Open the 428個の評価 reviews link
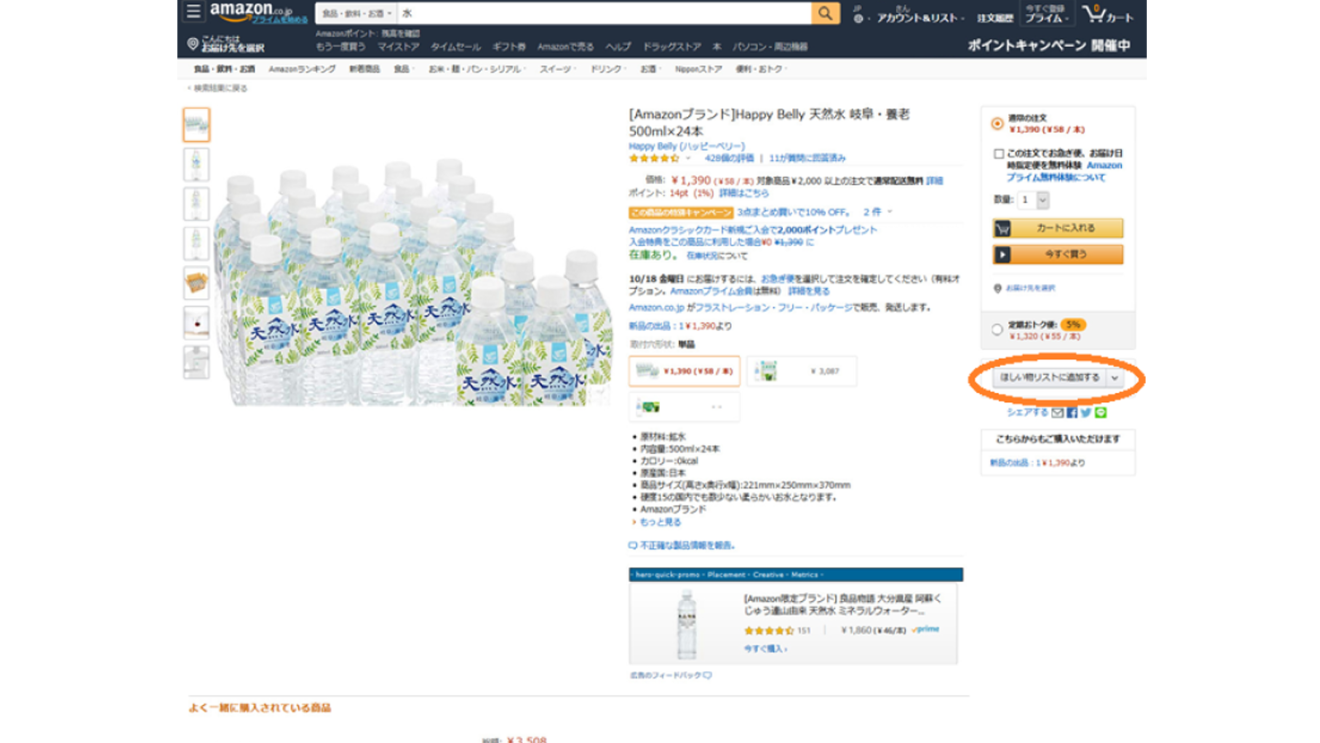1320x743 pixels. tap(729, 158)
